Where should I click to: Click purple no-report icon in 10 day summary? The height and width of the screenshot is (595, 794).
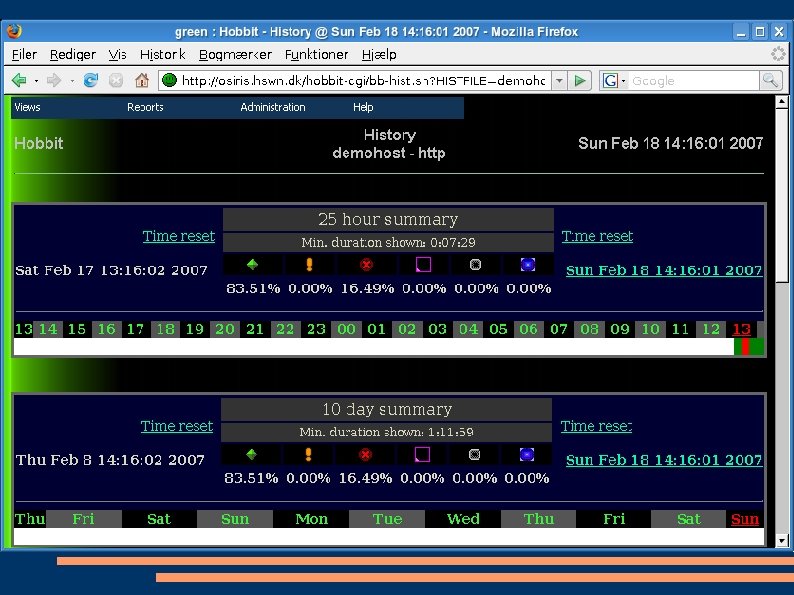tap(422, 454)
